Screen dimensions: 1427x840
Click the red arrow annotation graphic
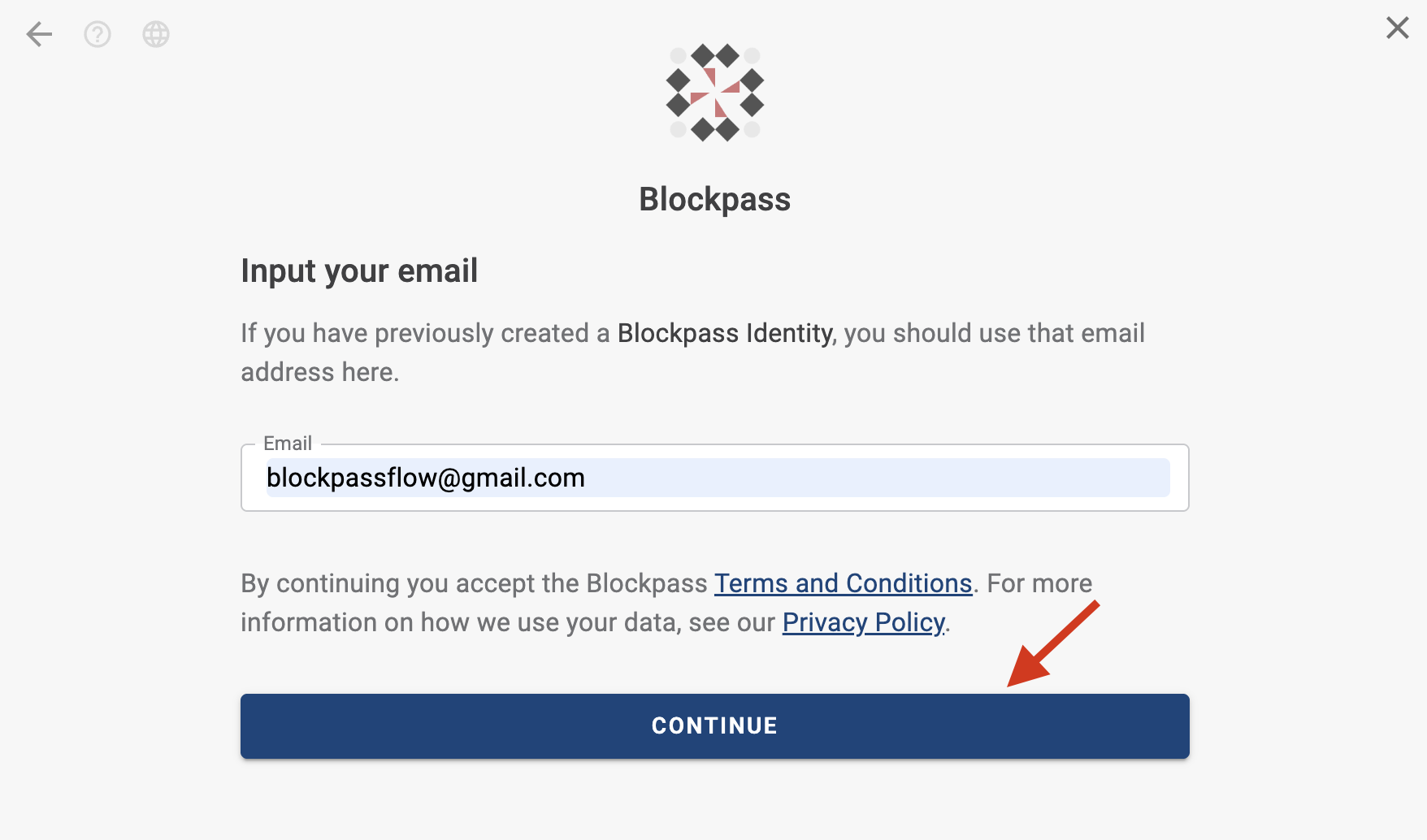(1053, 643)
